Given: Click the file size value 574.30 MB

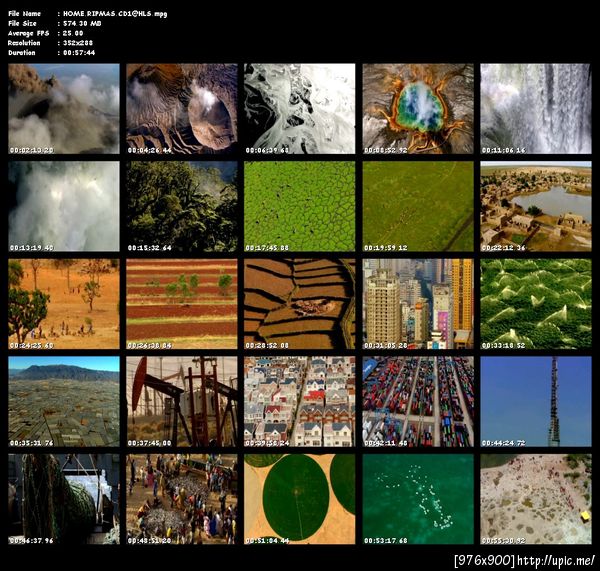Looking at the screenshot, I should [82, 23].
